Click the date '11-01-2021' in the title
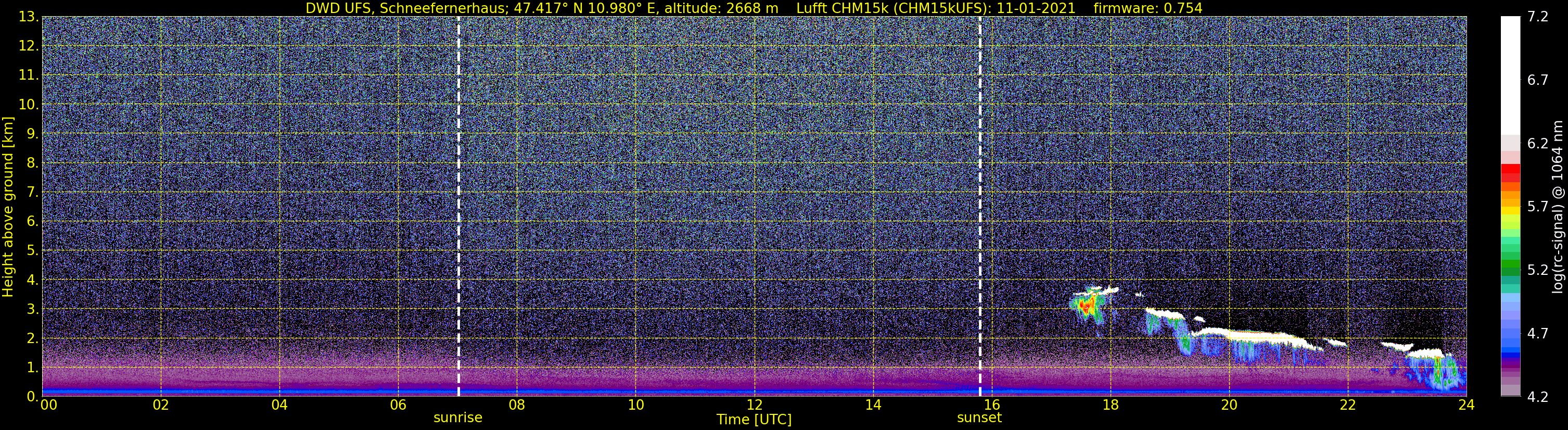The width and height of the screenshot is (1568, 430). pos(1036,8)
